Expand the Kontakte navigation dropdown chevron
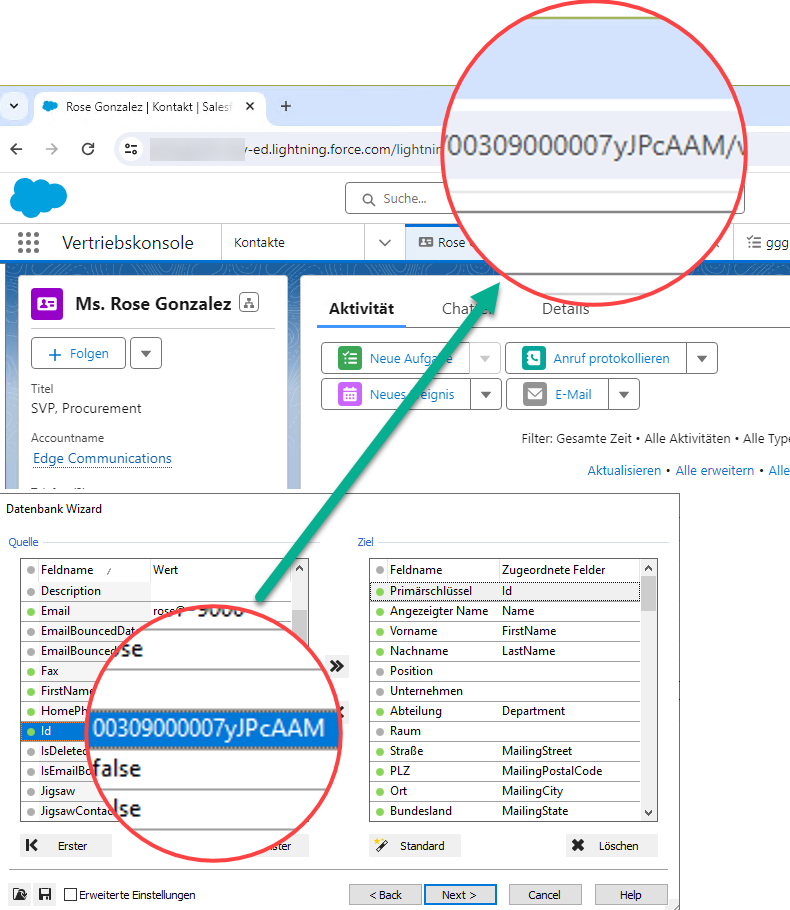 click(385, 243)
